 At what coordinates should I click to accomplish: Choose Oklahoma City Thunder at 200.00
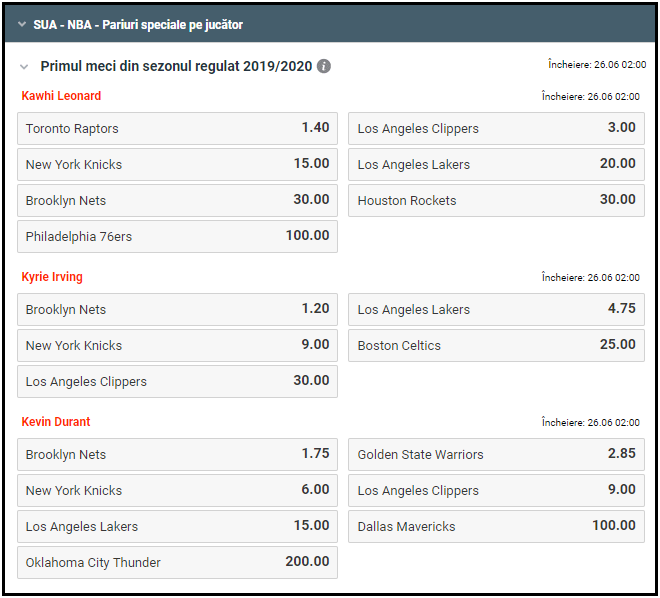pyautogui.click(x=177, y=562)
